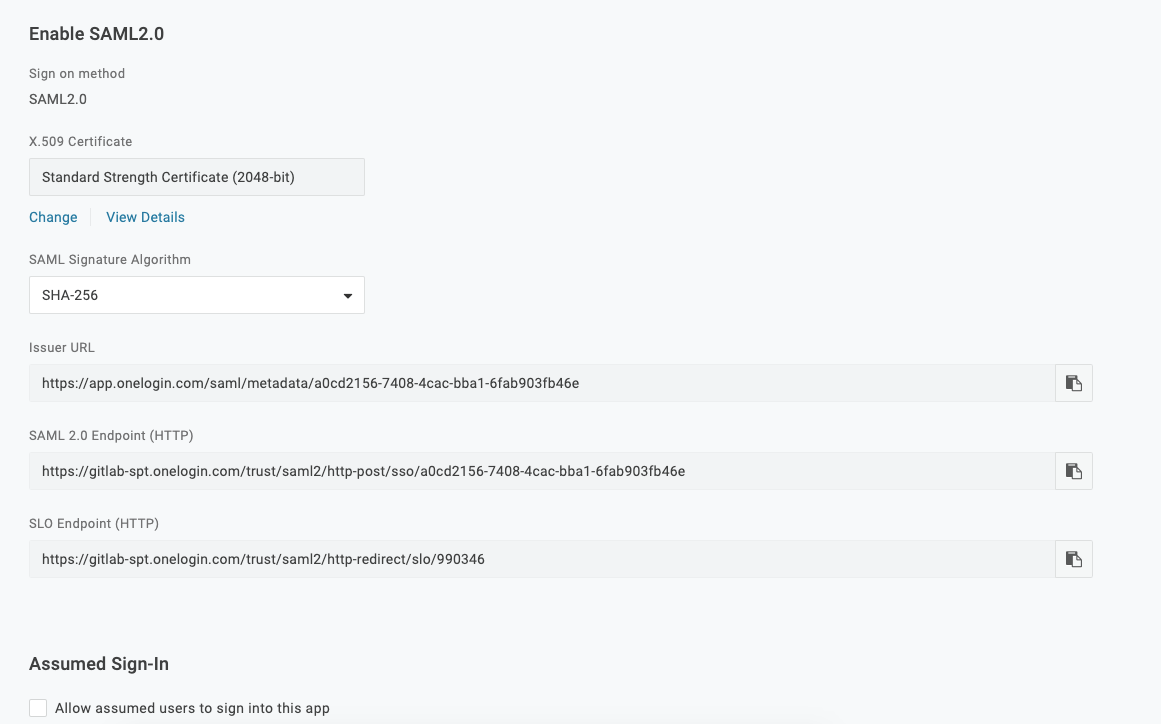Click the Change certificate link
The width and height of the screenshot is (1161, 724).
[53, 217]
